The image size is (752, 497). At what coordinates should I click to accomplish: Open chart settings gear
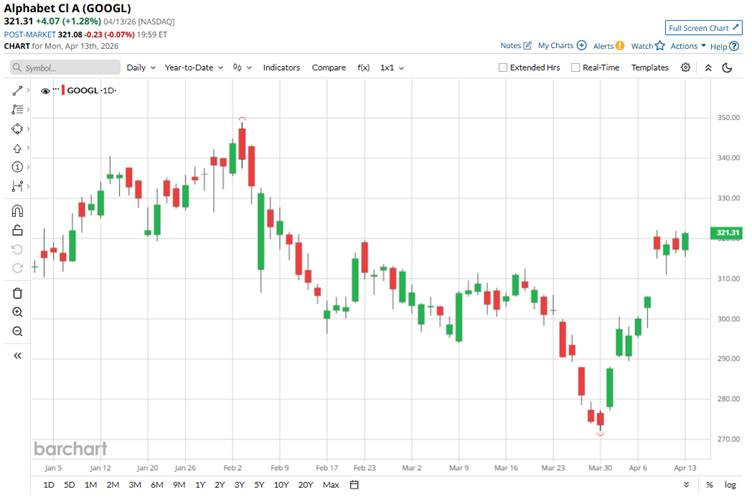(686, 67)
